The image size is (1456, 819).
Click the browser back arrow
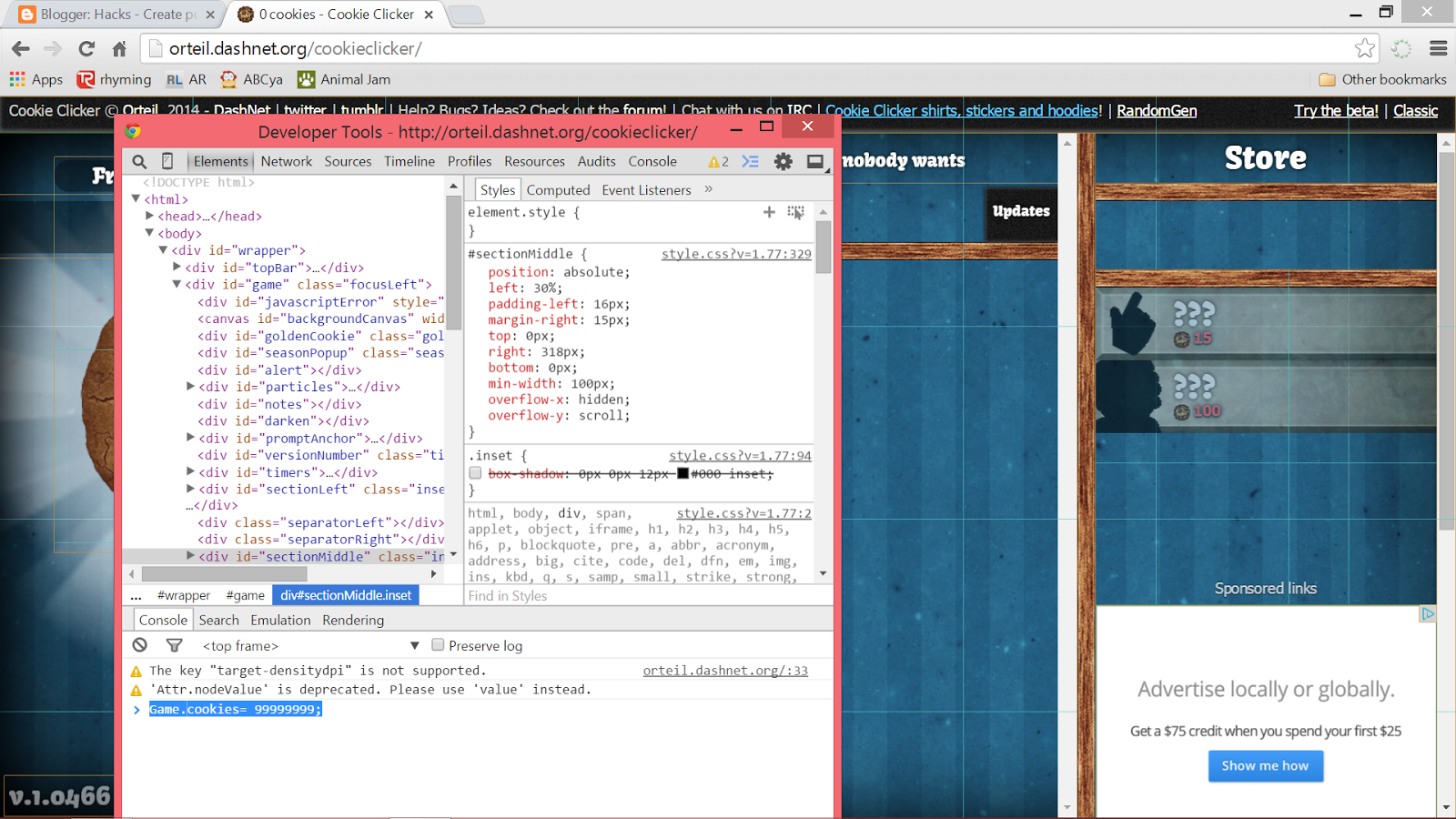point(21,48)
